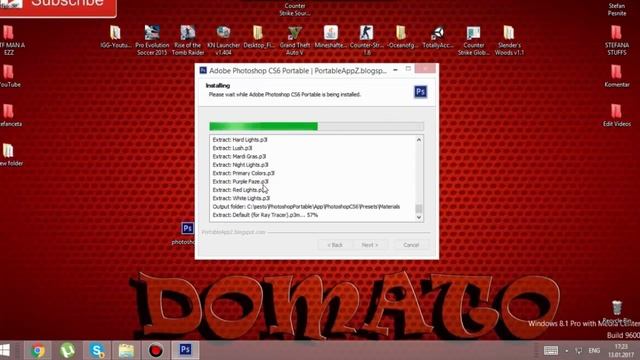
Task: Select the photoshop Ps file on desktop
Action: tap(187, 233)
